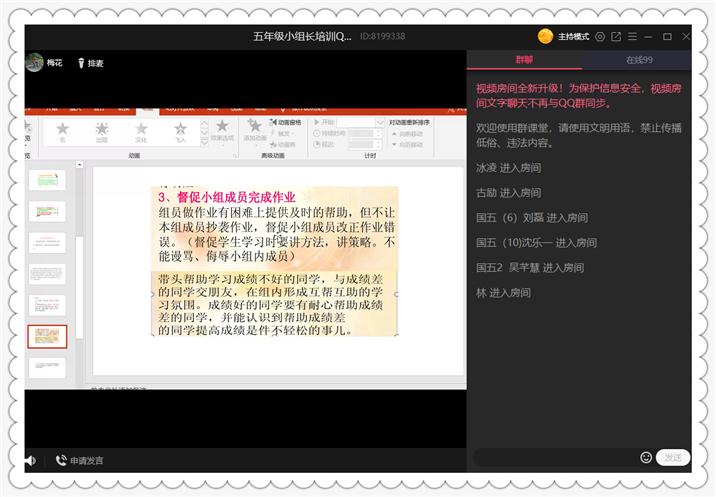This screenshot has height=497, width=716.
Task: Click the 申请发言 request-to-speak phone icon
Action: pos(61,460)
